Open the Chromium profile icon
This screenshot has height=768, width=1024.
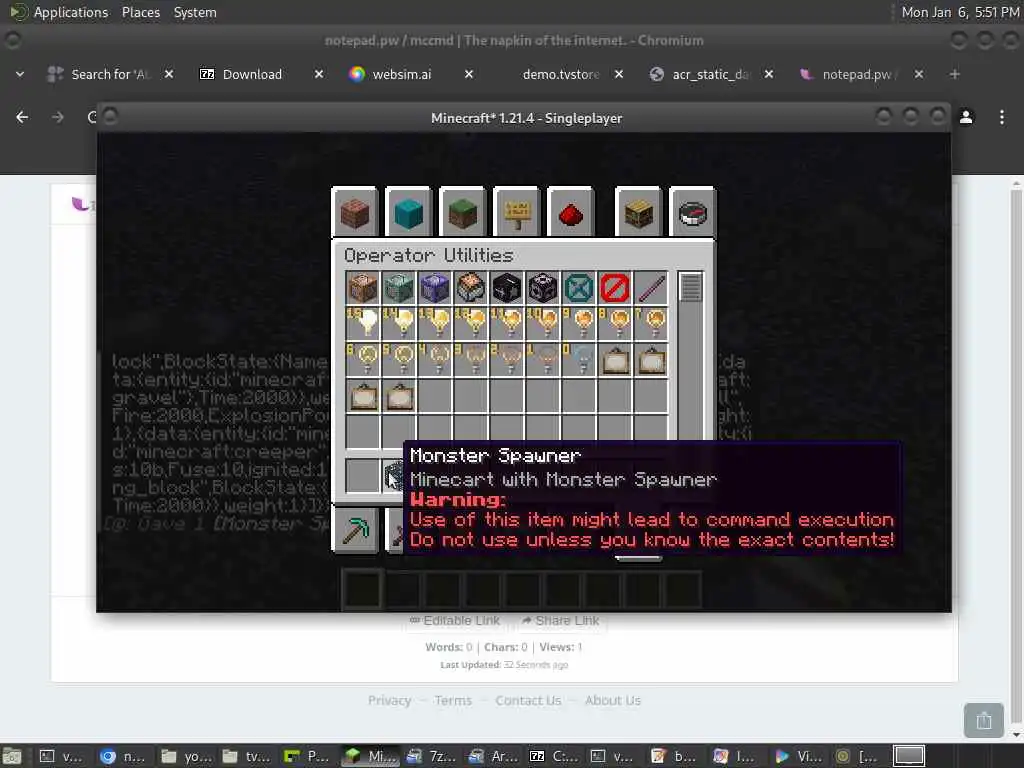[x=966, y=117]
